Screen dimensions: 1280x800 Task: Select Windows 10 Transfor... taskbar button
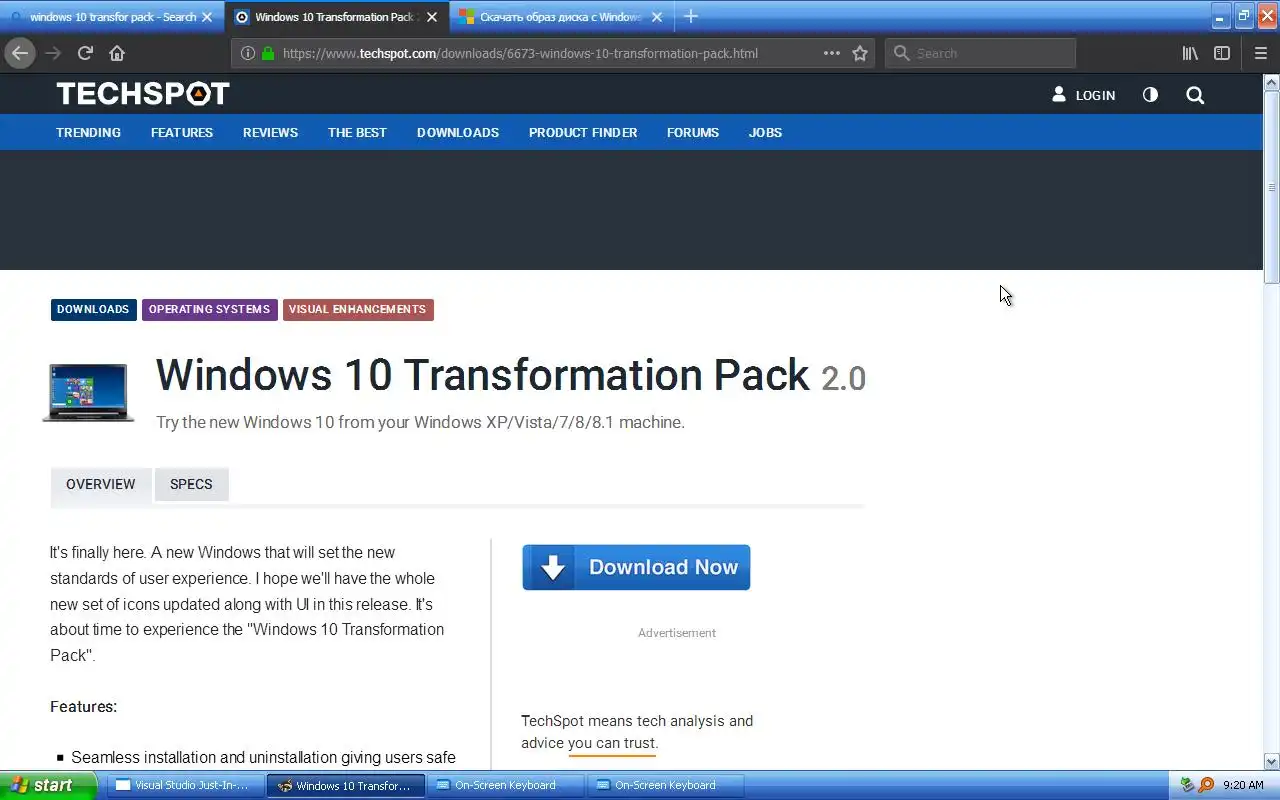345,785
